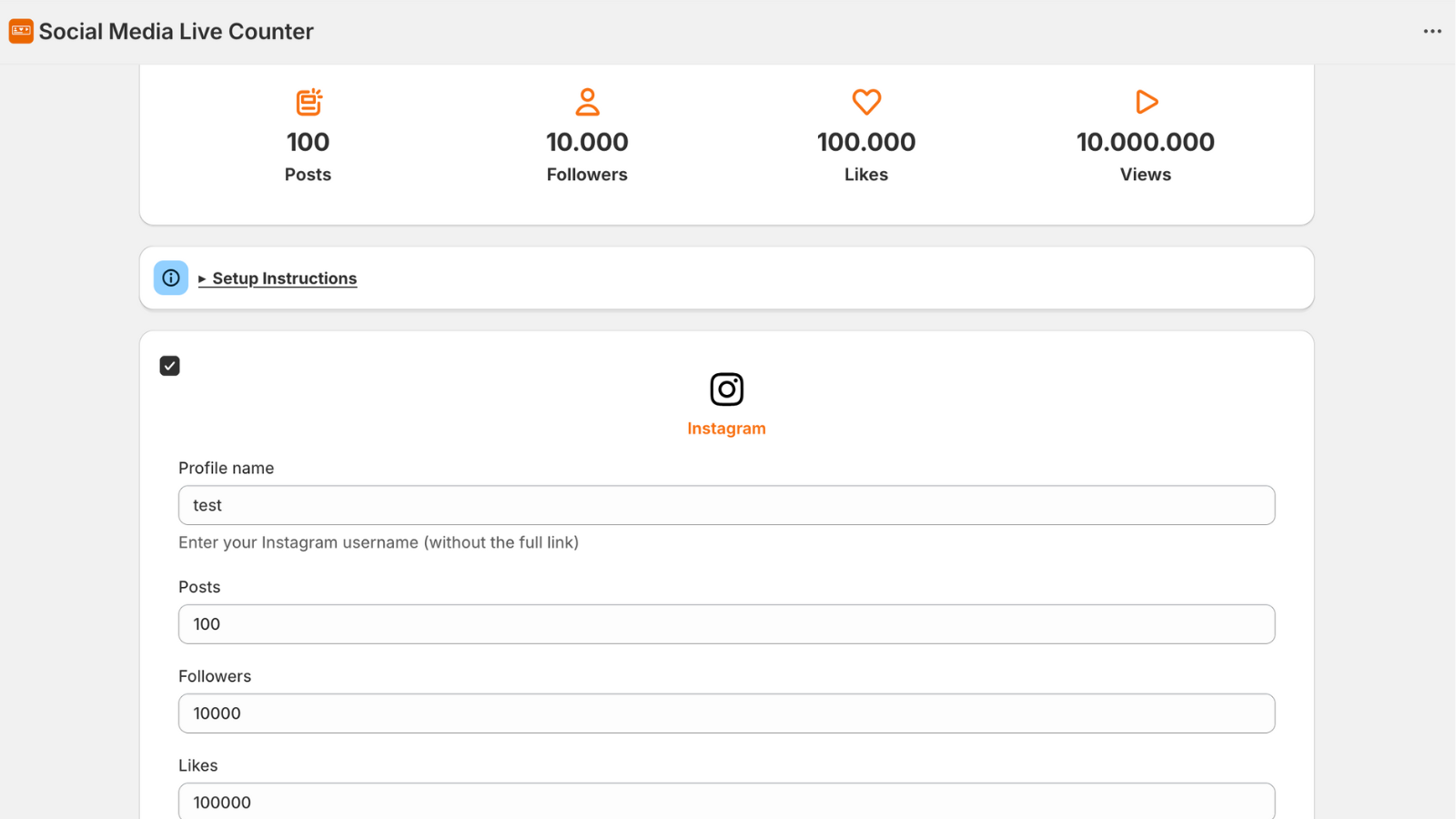1456x819 pixels.
Task: Select the Followers input field
Action: 726,713
